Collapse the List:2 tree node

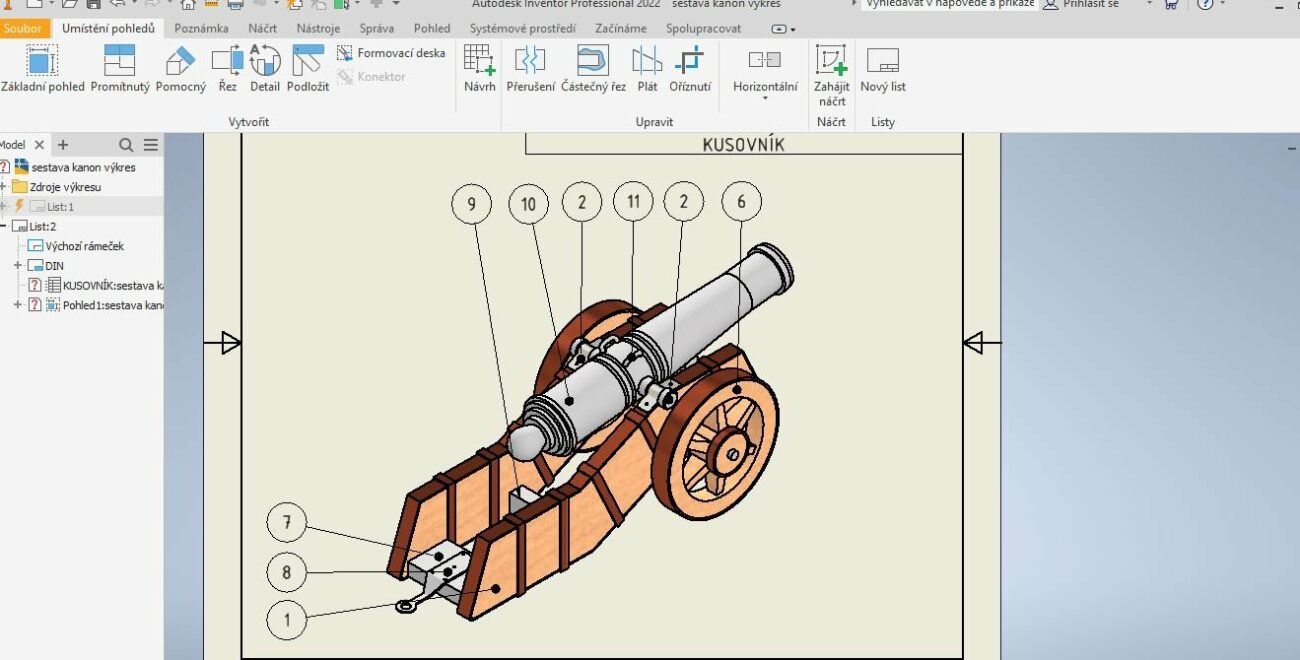point(4,227)
